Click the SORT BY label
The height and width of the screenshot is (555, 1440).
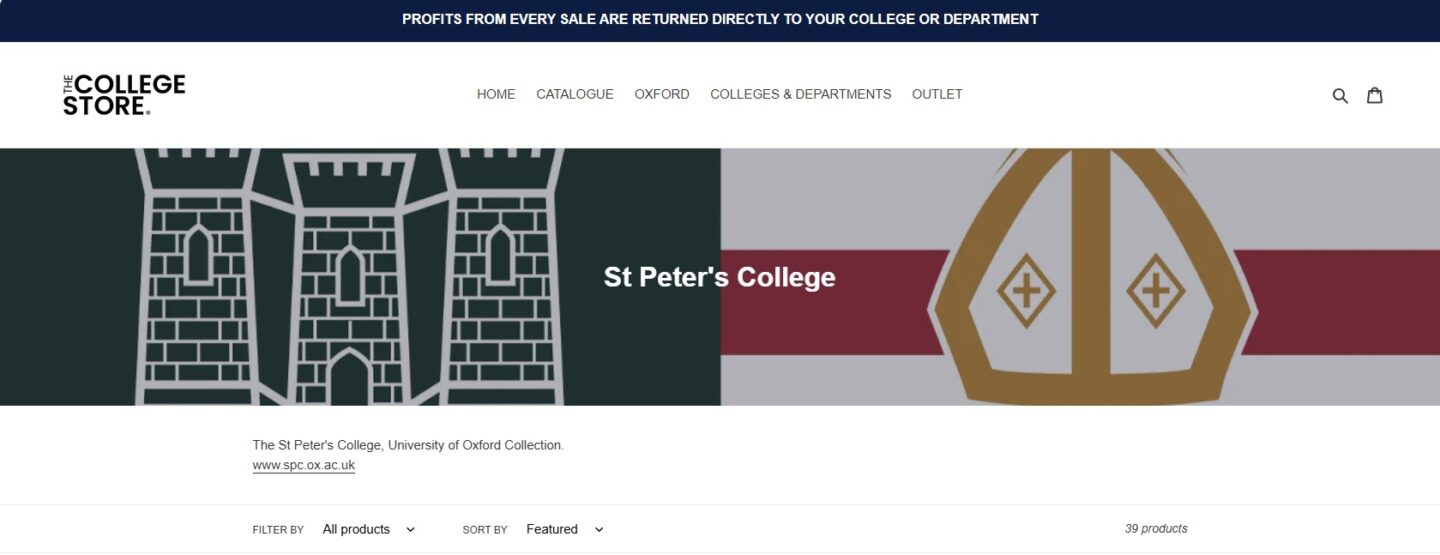485,530
